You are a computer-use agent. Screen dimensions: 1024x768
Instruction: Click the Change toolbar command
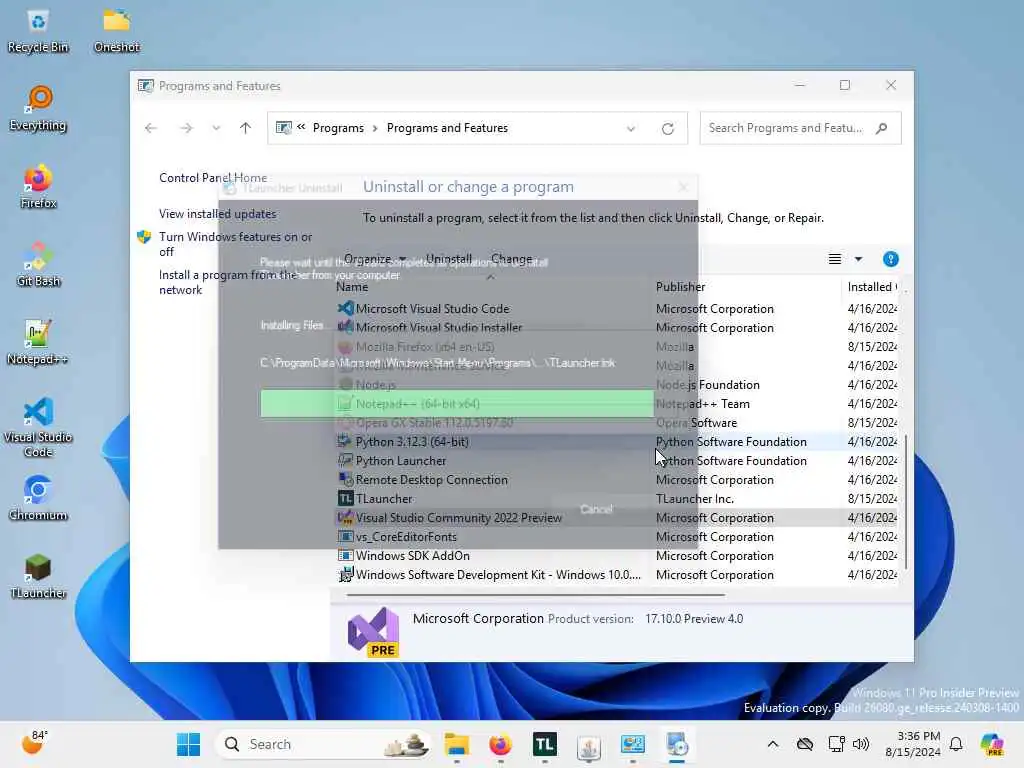[x=511, y=259]
